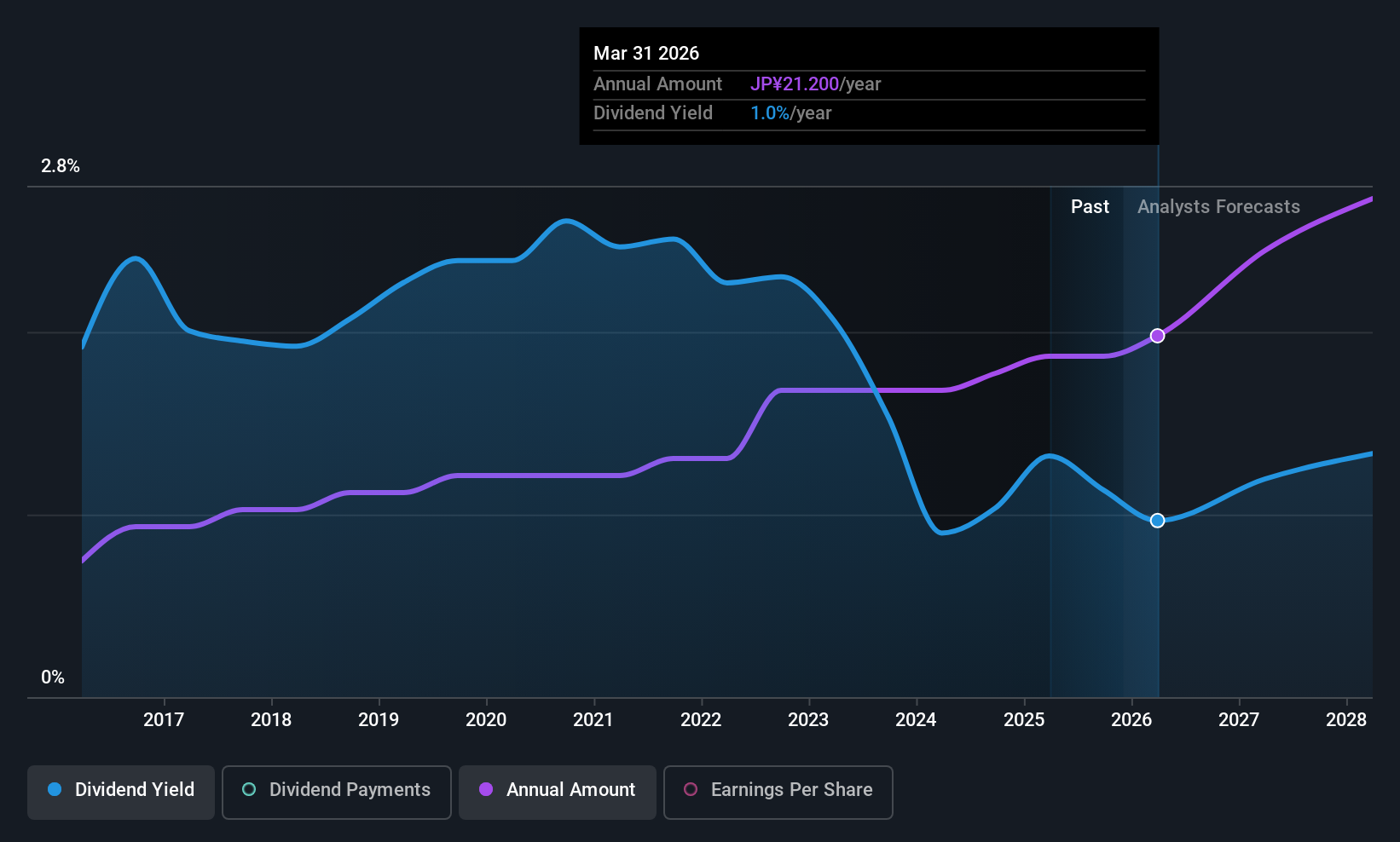
Task: Click the 2017 x-axis year label
Action: 164,720
